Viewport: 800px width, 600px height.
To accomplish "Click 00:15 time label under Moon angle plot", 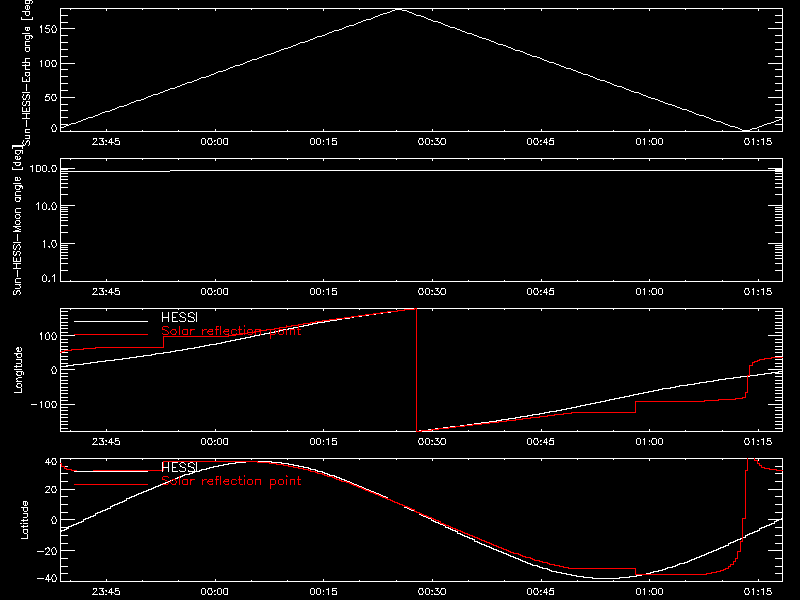I will [323, 292].
